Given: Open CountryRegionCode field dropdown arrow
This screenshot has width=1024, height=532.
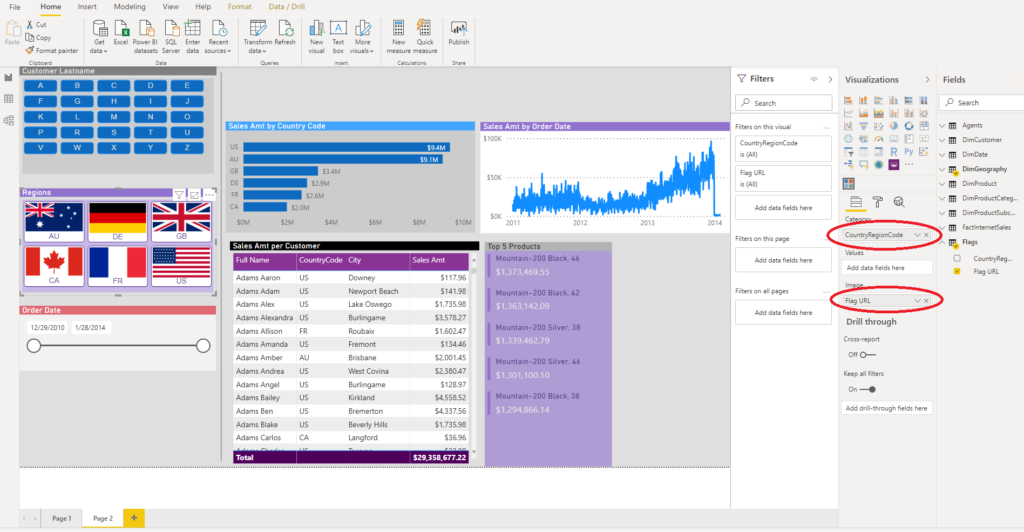Looking at the screenshot, I should [917, 235].
